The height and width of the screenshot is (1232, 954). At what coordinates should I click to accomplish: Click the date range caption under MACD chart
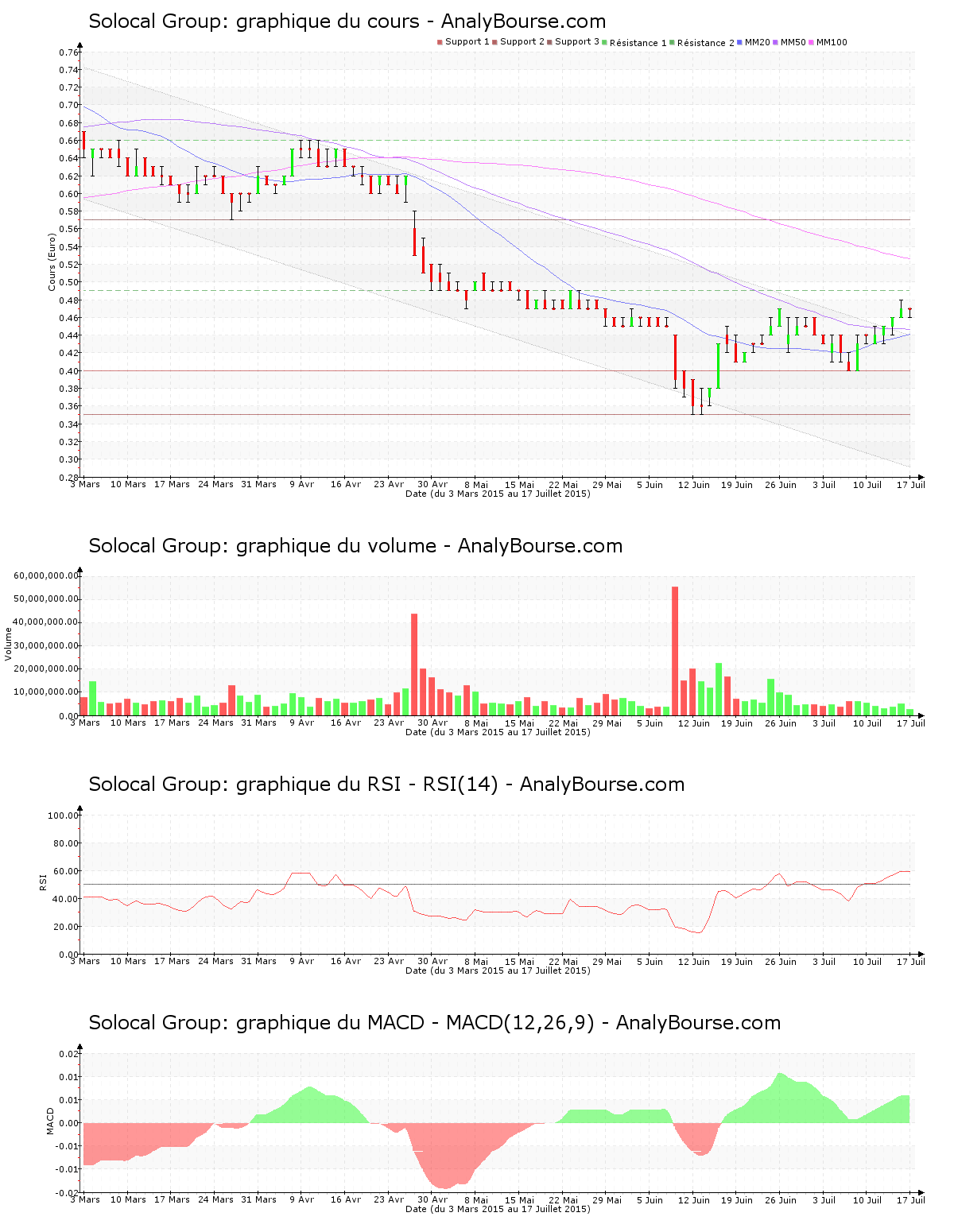tap(498, 1209)
